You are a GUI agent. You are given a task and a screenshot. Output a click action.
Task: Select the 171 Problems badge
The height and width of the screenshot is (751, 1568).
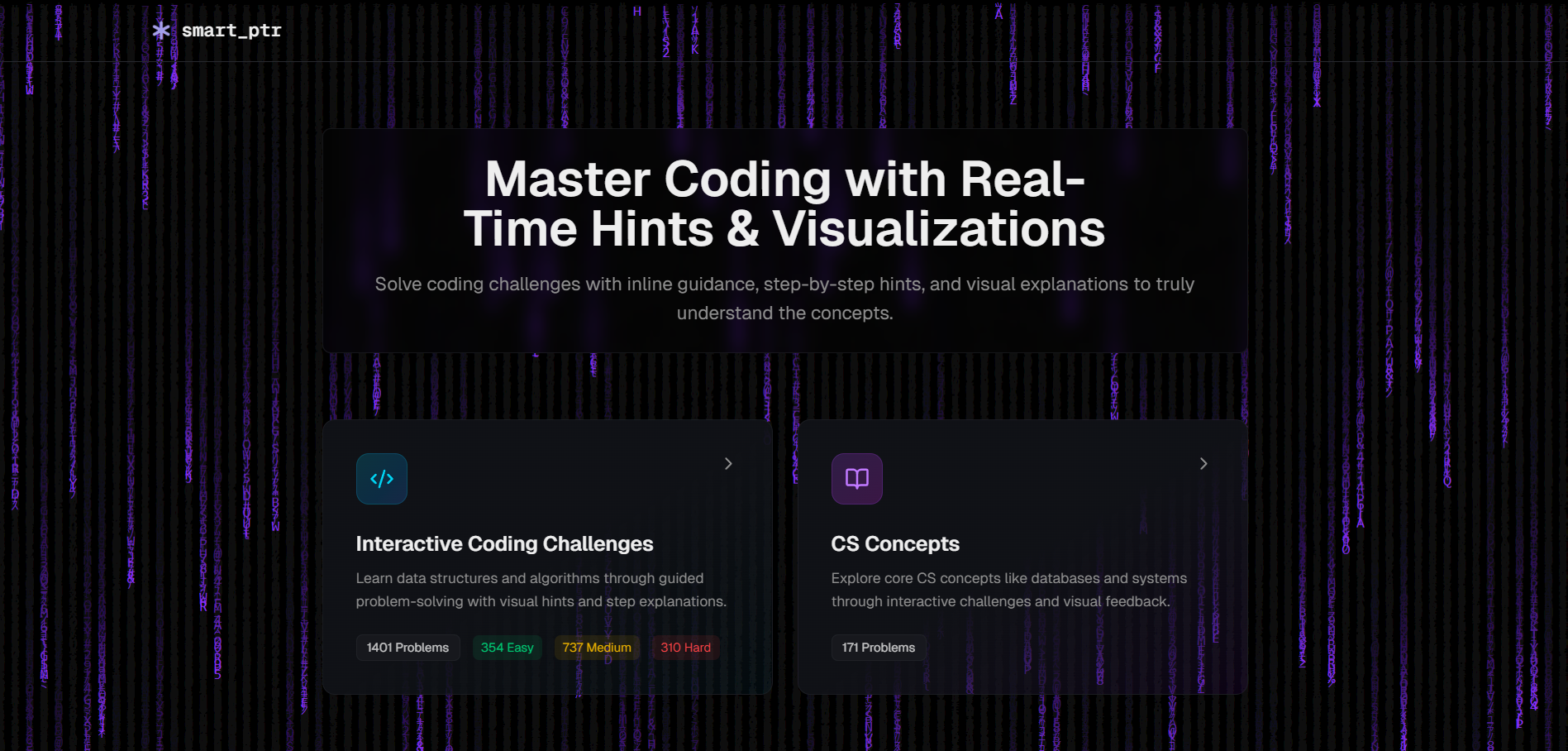click(879, 648)
